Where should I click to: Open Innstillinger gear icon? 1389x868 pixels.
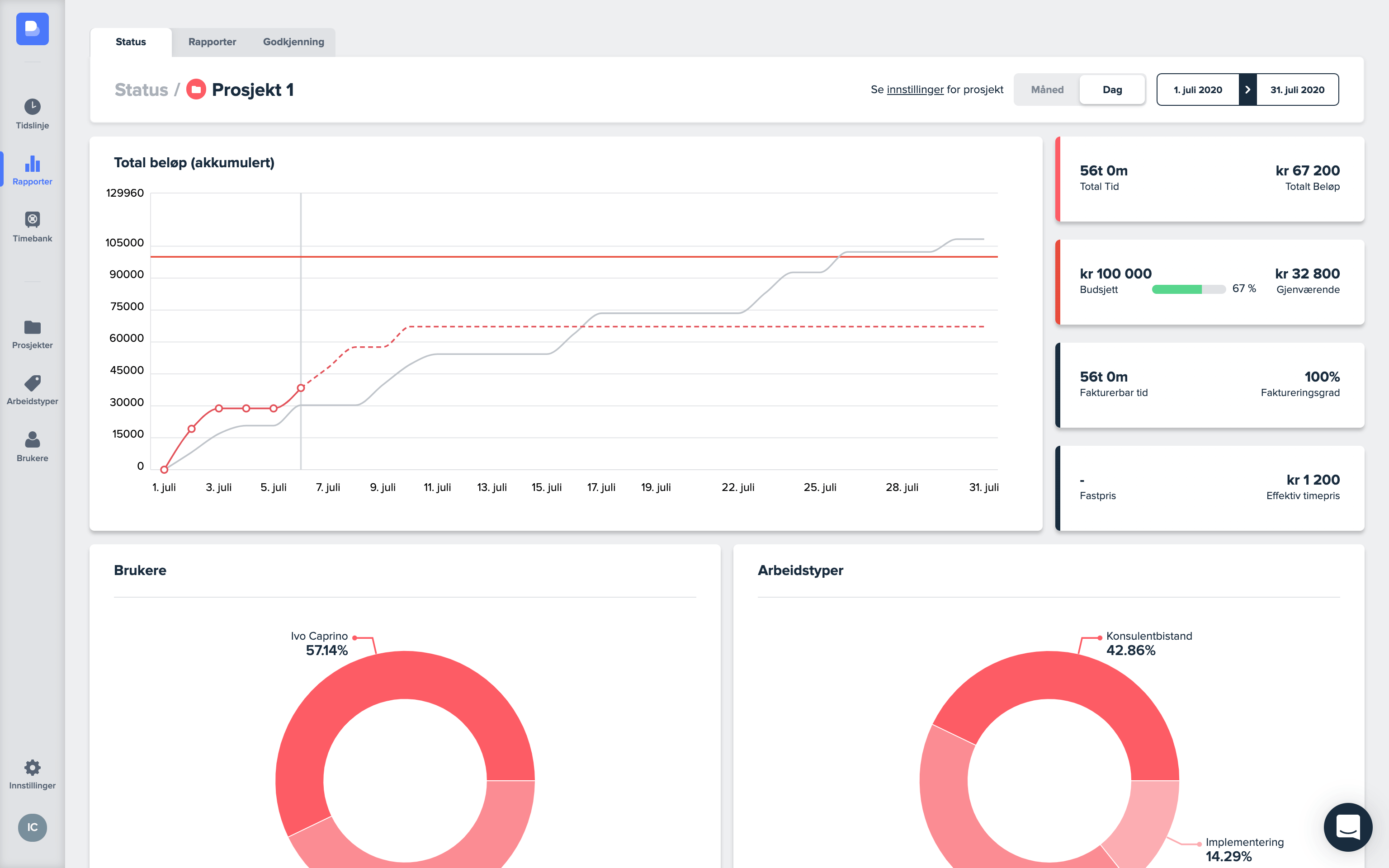[x=32, y=768]
